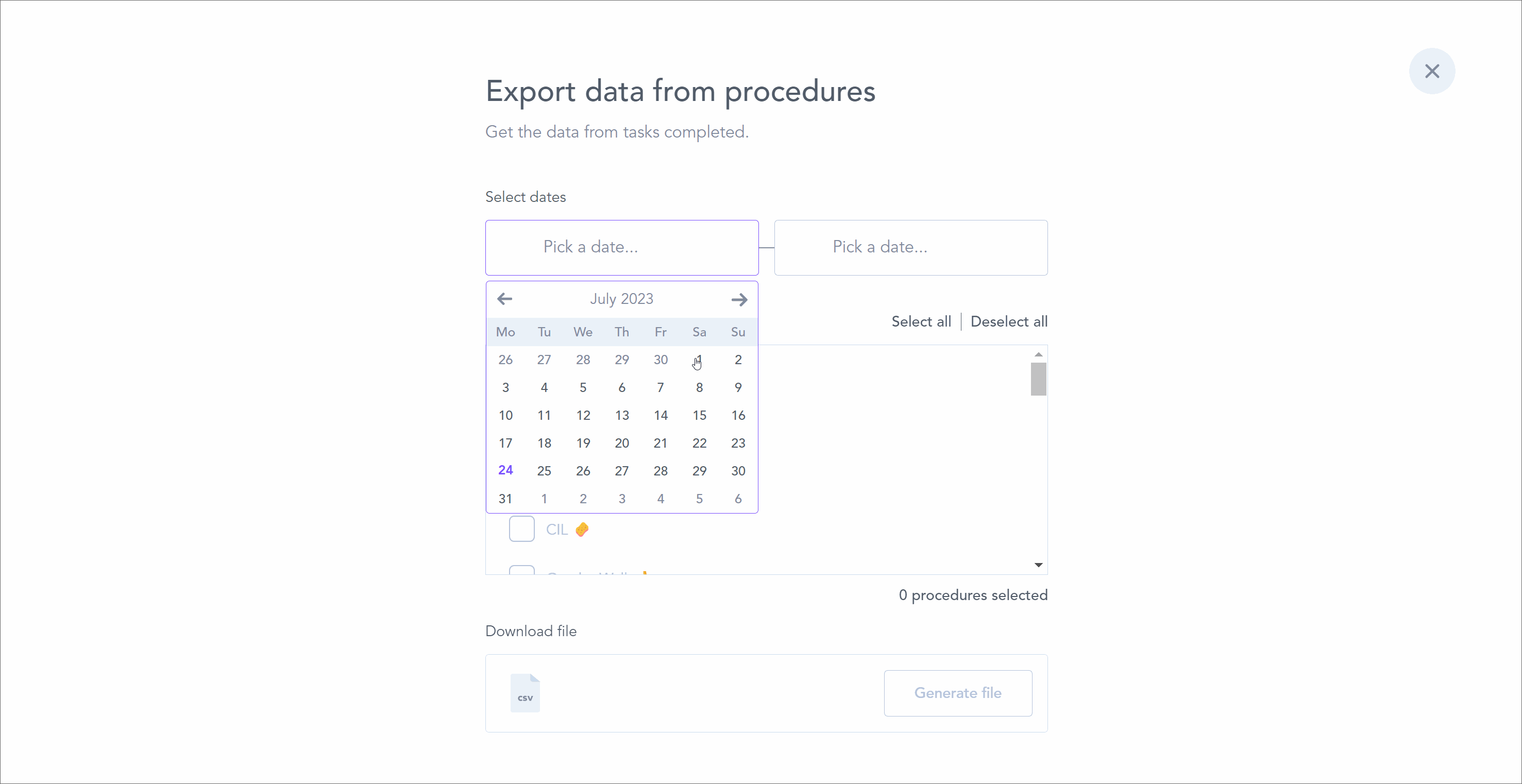Click Select all procedures link
This screenshot has height=784, width=1522.
click(921, 321)
